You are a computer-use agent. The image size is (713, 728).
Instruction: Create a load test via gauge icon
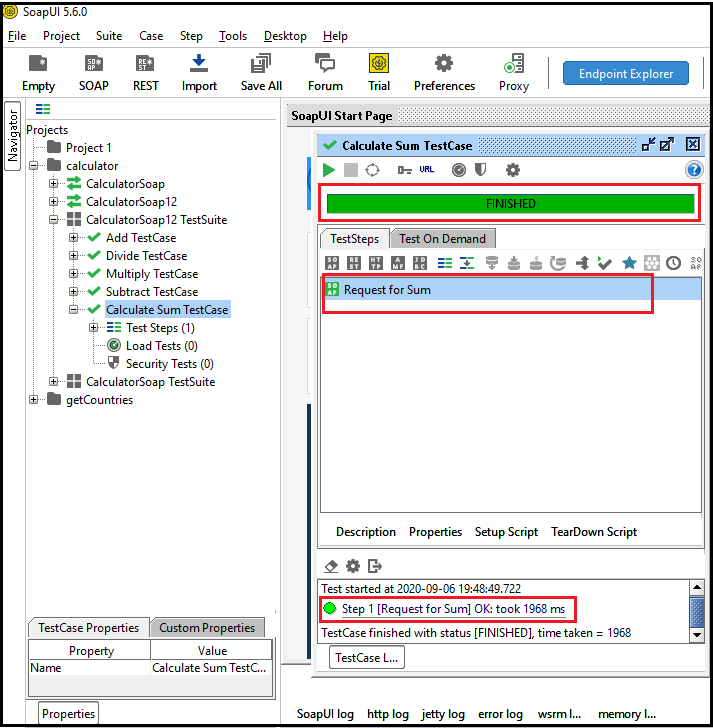[459, 170]
